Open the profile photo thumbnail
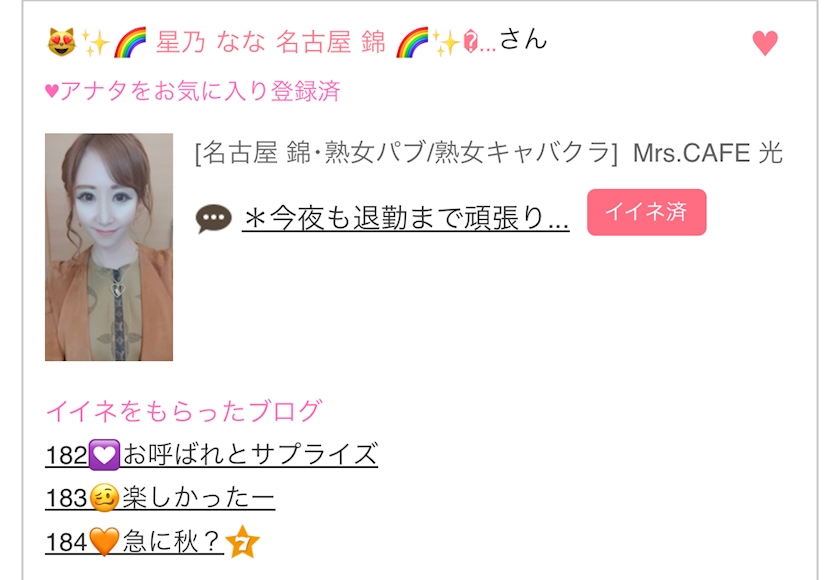Screen dimensions: 840x580 109,247
